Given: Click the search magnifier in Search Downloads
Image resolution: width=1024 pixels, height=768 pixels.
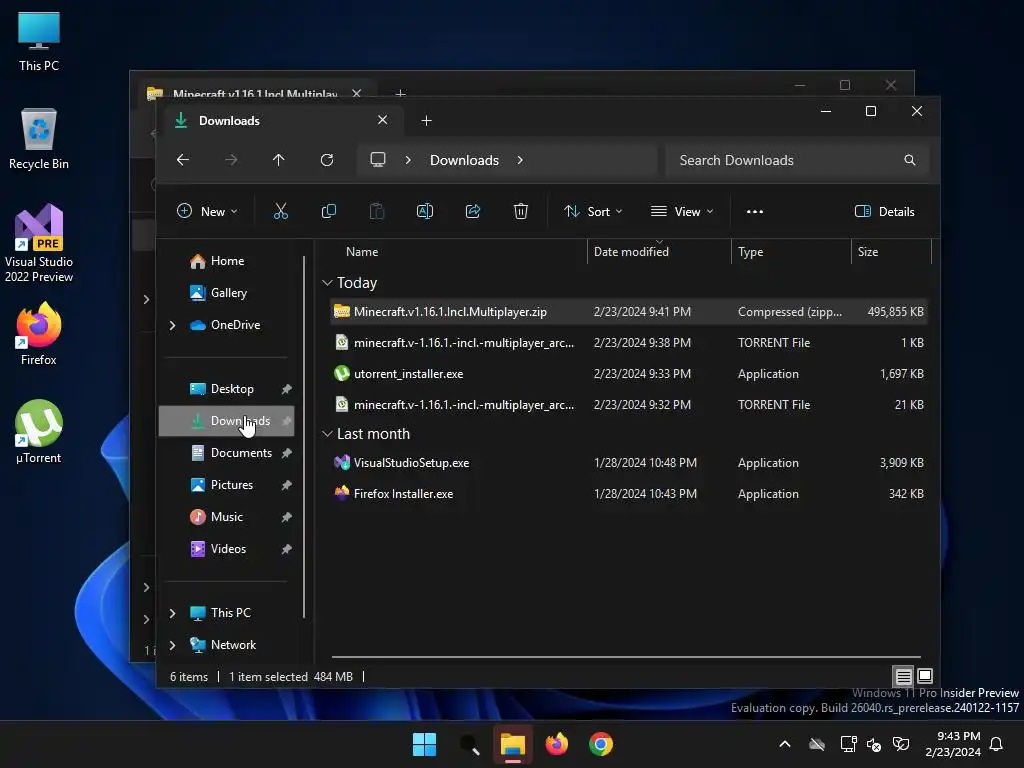Looking at the screenshot, I should 910,160.
